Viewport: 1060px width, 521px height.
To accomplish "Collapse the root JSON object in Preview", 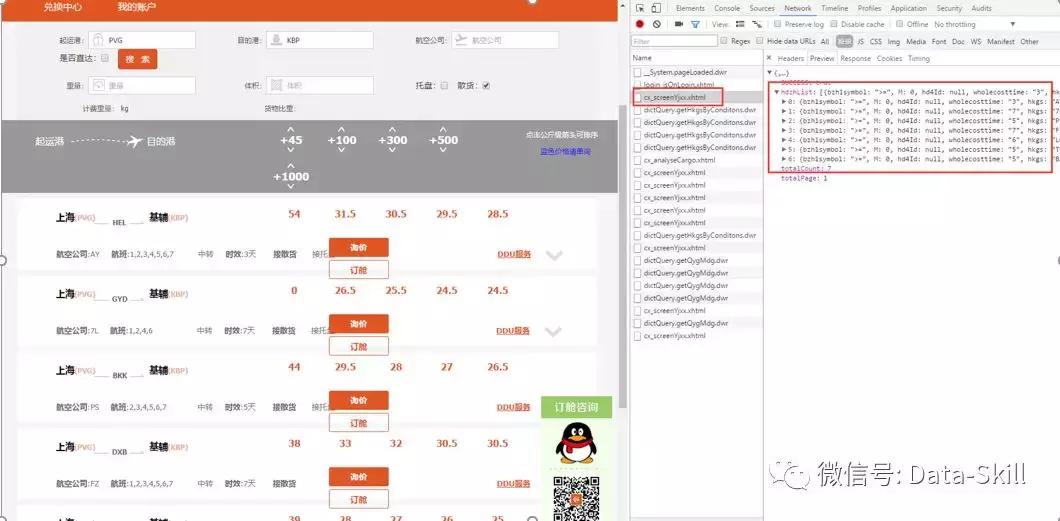I will [770, 72].
